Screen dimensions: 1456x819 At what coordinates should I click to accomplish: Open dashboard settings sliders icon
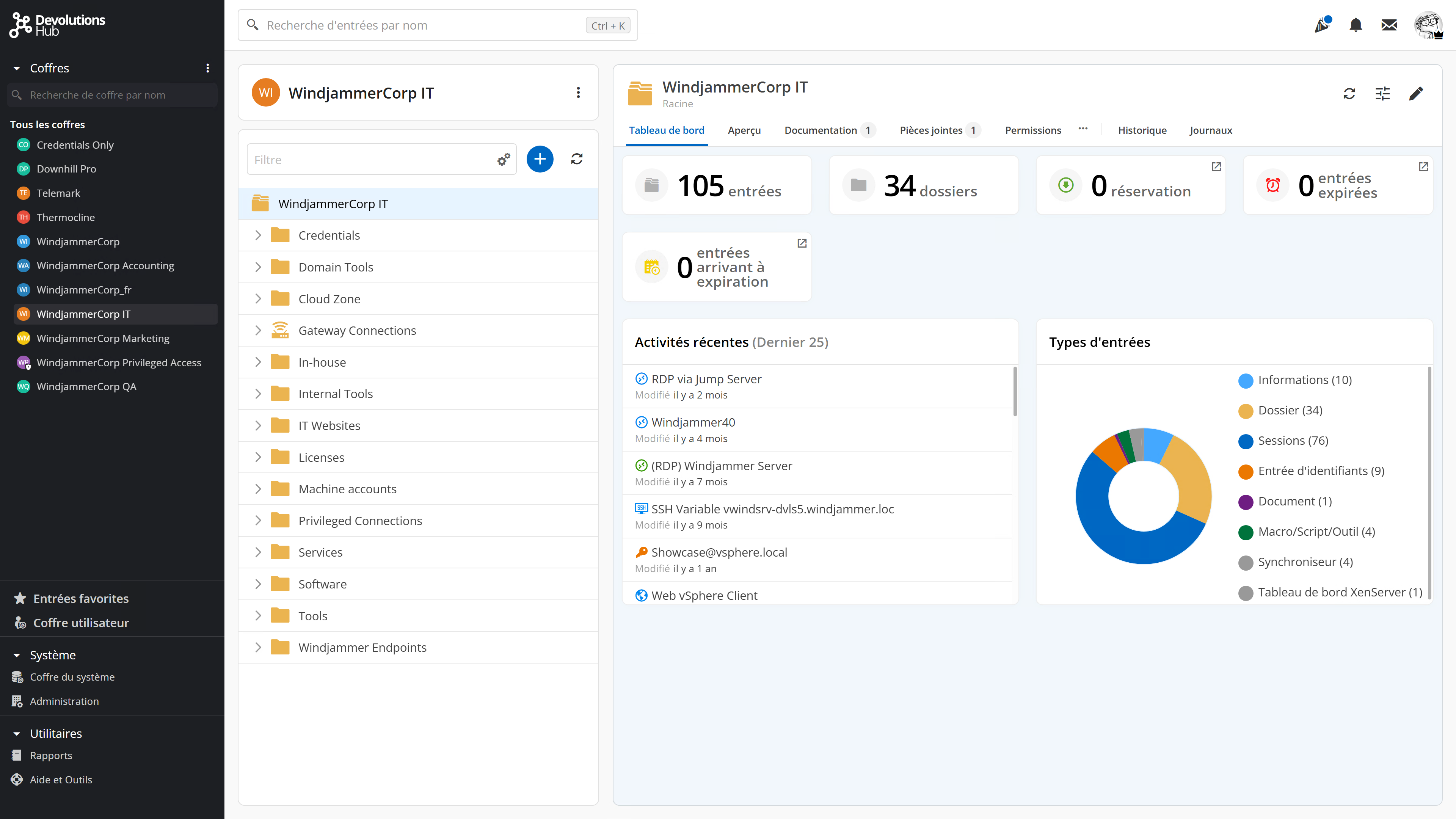pos(1382,94)
